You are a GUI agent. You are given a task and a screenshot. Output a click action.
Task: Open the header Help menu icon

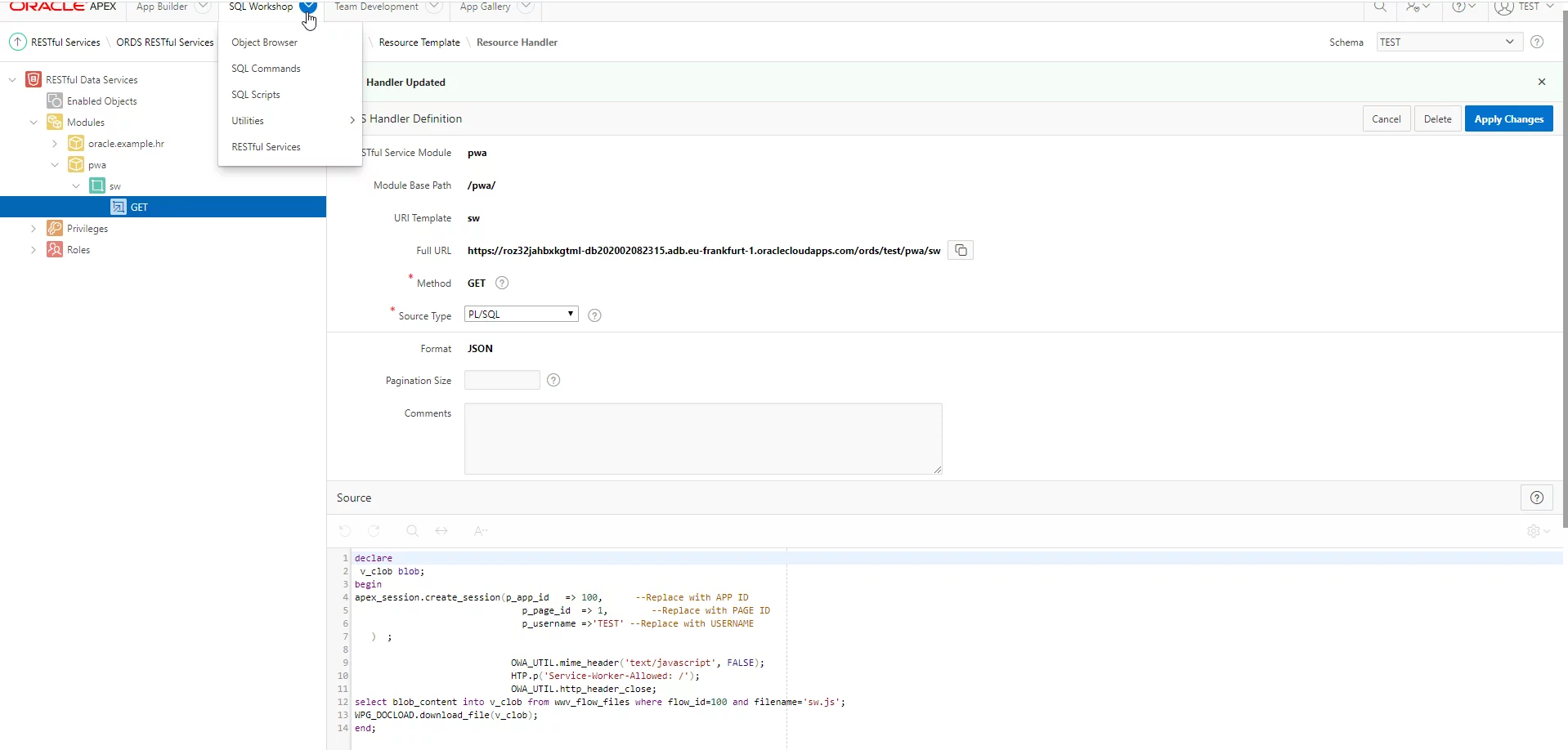(1463, 7)
